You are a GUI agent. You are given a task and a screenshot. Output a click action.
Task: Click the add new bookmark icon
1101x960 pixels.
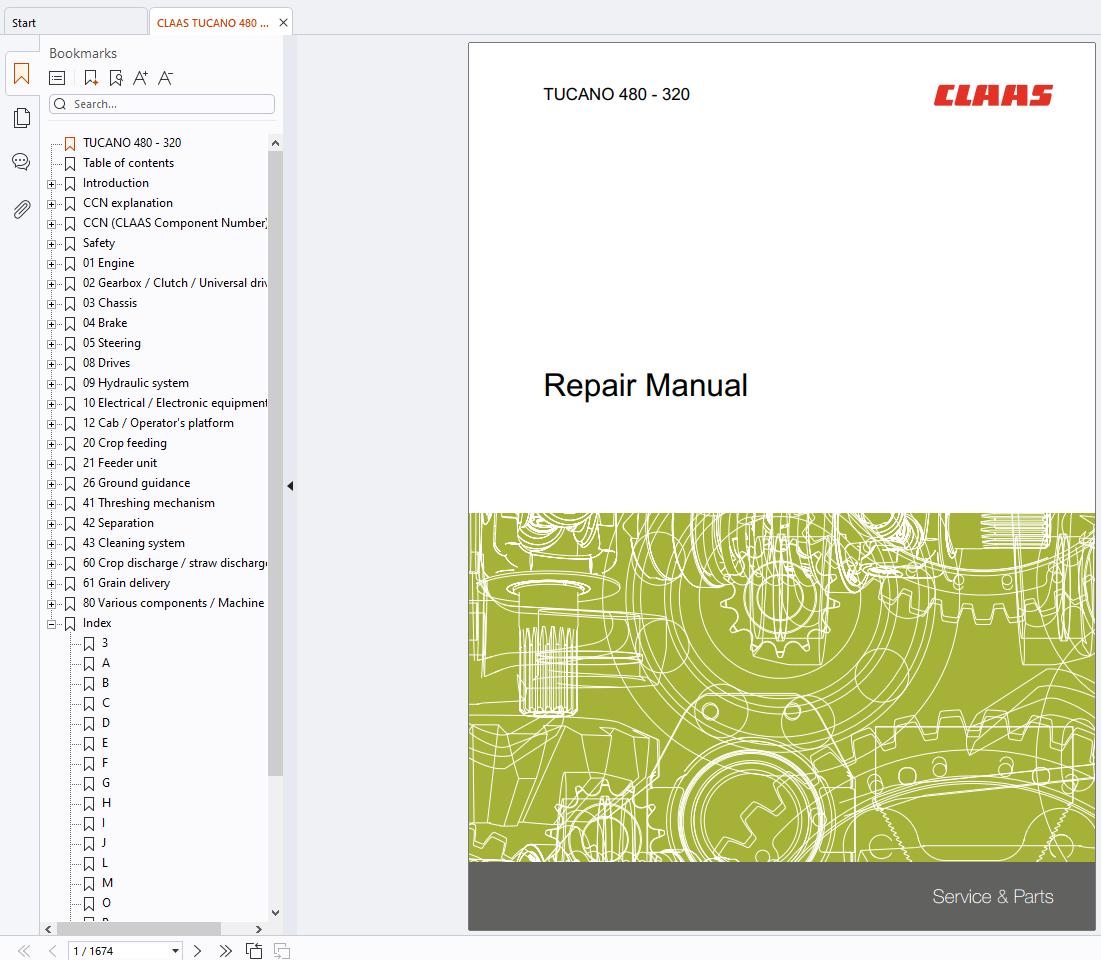click(x=91, y=78)
